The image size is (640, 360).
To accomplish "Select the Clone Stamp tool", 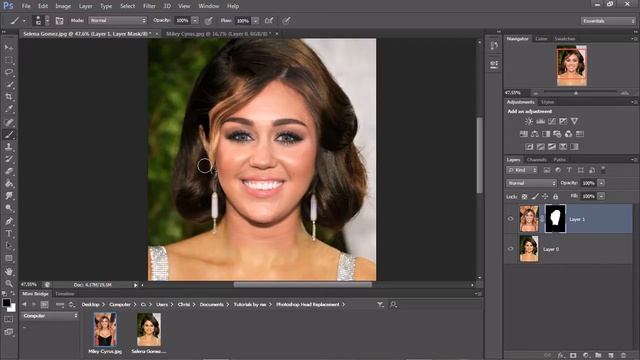I will [9, 147].
